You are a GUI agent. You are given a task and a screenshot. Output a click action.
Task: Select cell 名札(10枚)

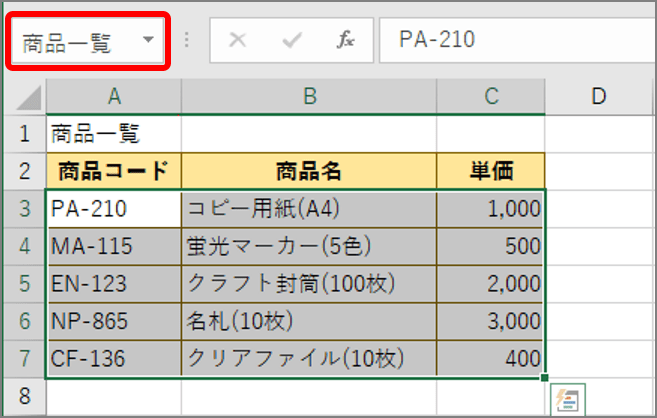coord(309,321)
